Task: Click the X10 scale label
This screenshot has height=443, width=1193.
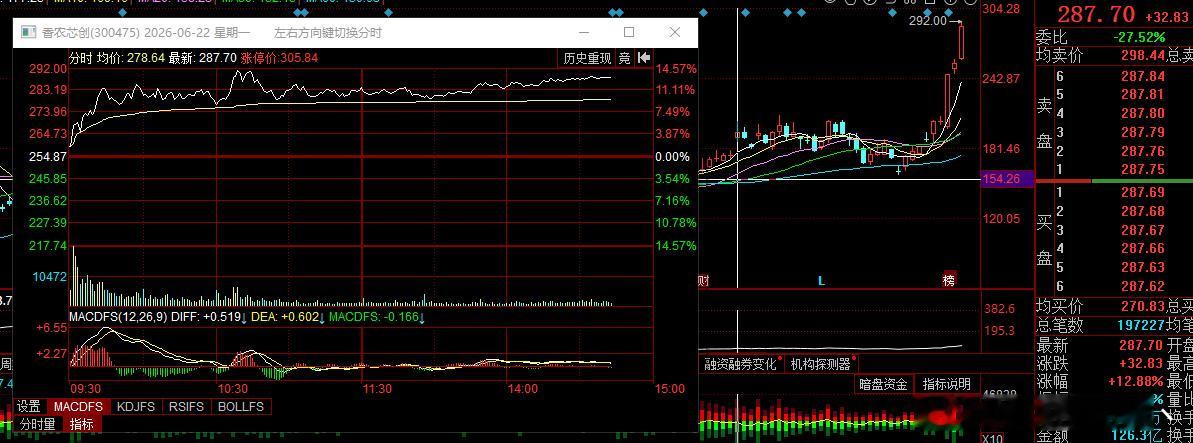Action: point(991,438)
